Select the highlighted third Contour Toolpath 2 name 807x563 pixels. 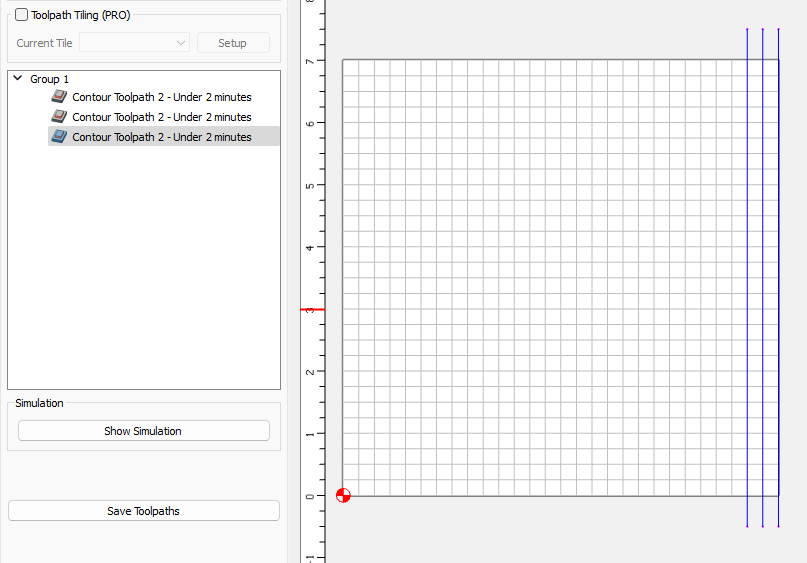pos(161,137)
